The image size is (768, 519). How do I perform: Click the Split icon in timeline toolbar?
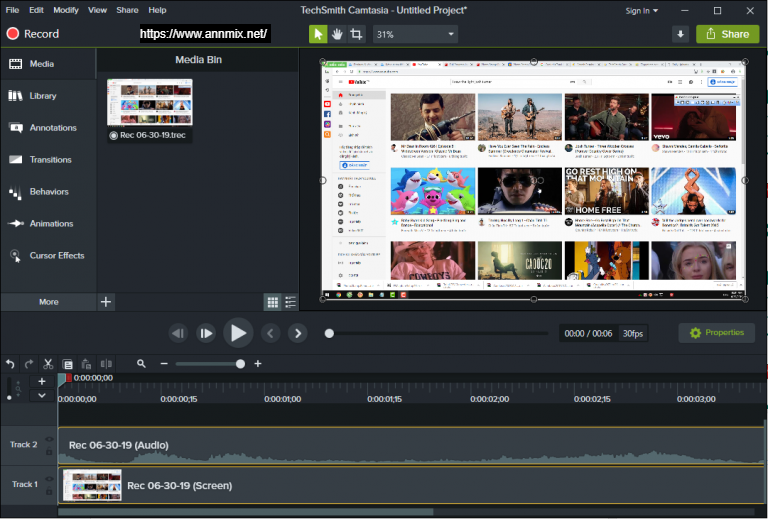pos(106,364)
